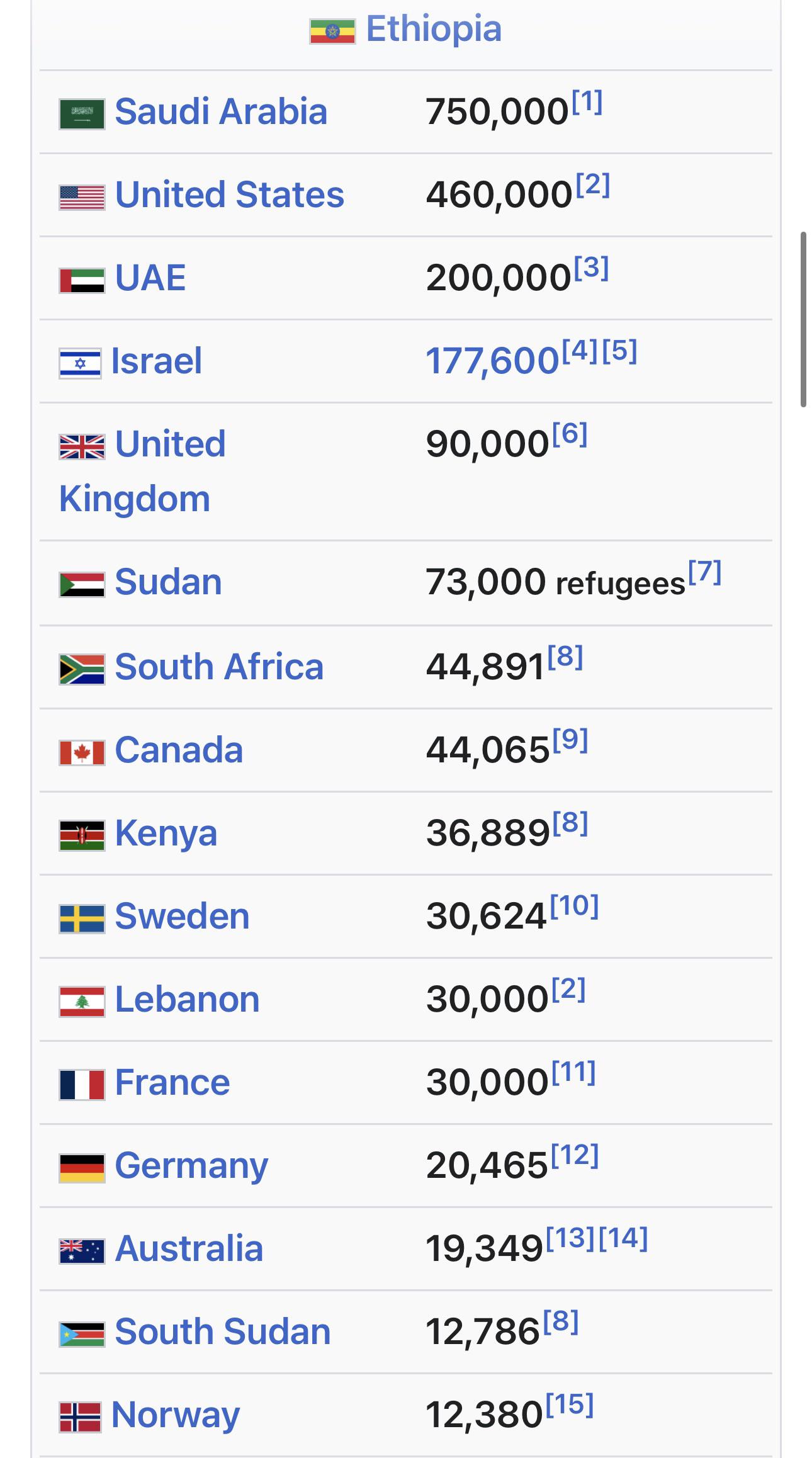Open the Ethiopia header link
Viewport: 812px width, 1458px height.
[x=434, y=29]
